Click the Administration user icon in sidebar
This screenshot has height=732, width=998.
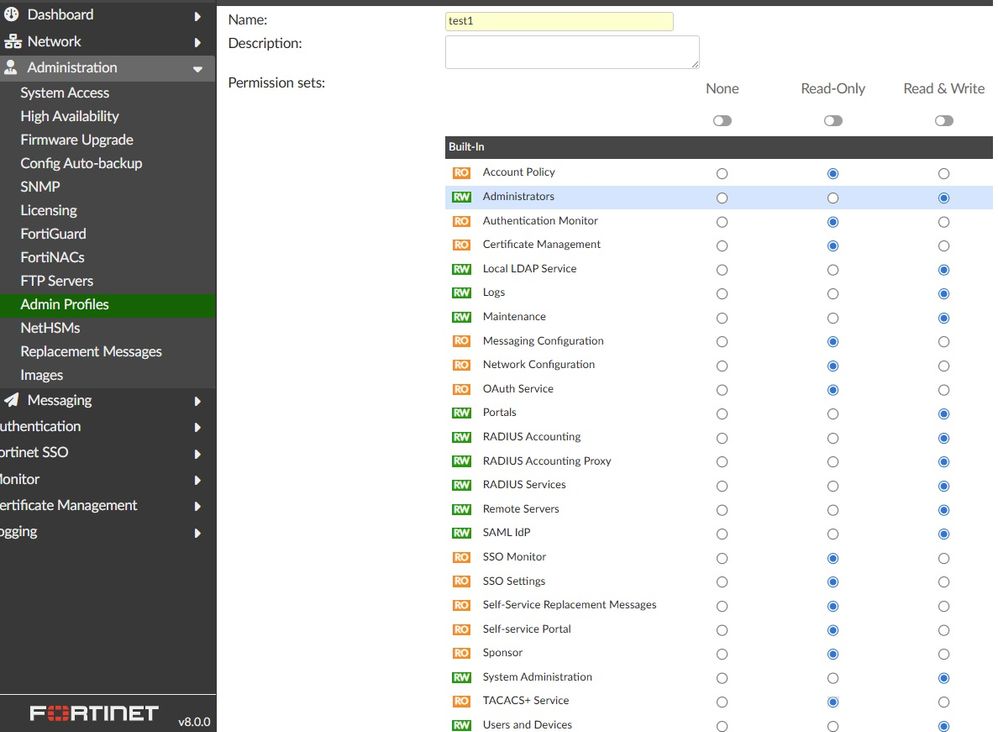pos(12,68)
